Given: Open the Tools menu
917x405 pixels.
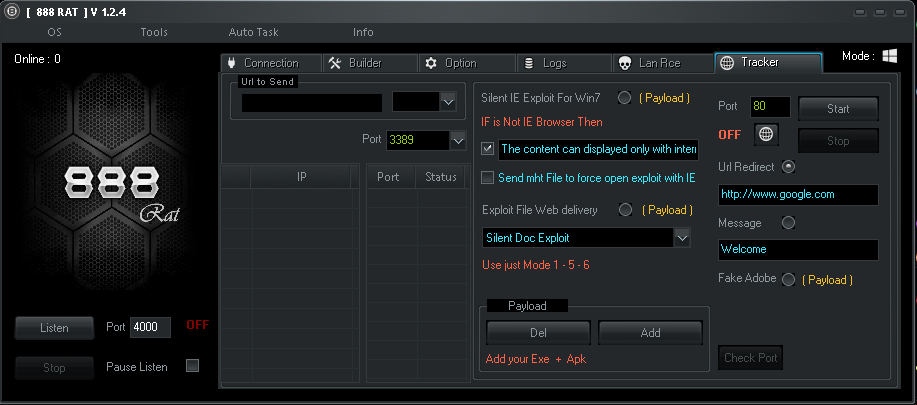Looking at the screenshot, I should point(154,32).
